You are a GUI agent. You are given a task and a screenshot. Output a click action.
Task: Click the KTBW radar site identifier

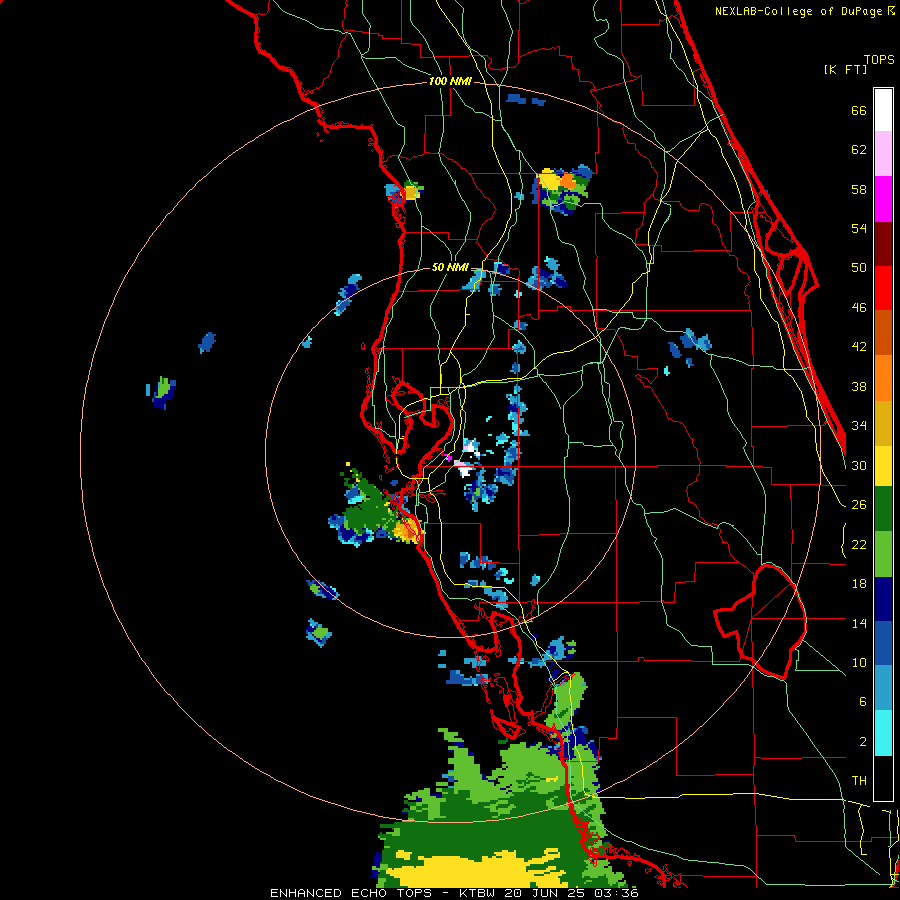coord(476,893)
